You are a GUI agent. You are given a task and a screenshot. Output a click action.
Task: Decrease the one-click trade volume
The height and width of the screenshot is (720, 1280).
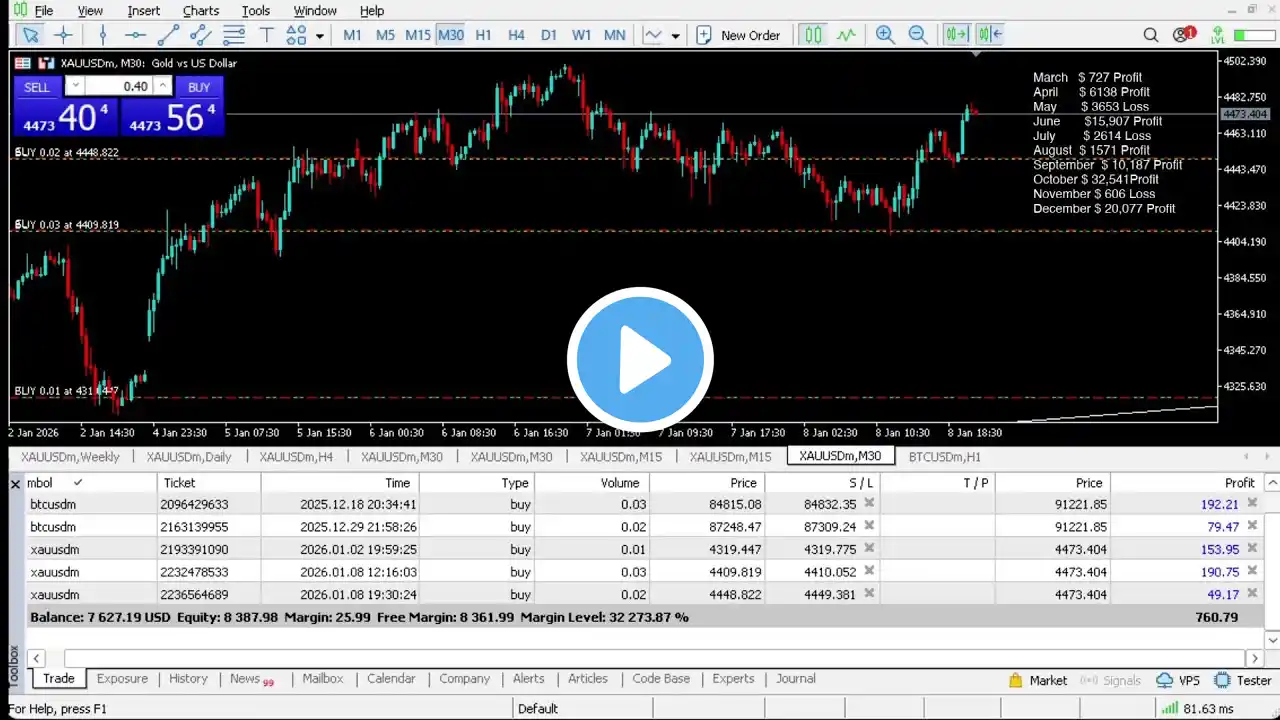coord(74,86)
